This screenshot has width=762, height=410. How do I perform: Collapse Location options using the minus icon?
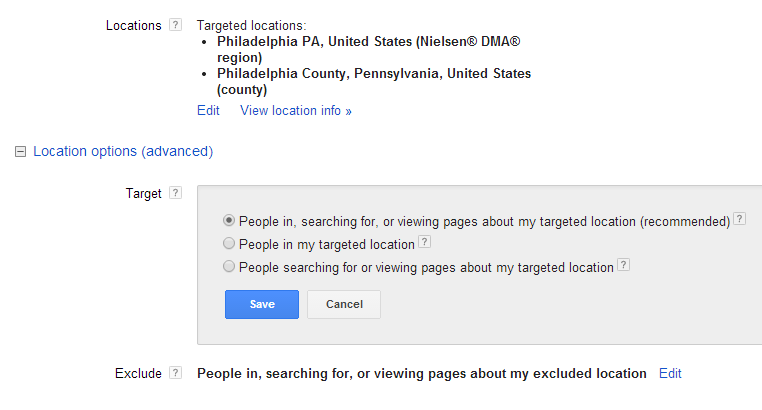(19, 152)
